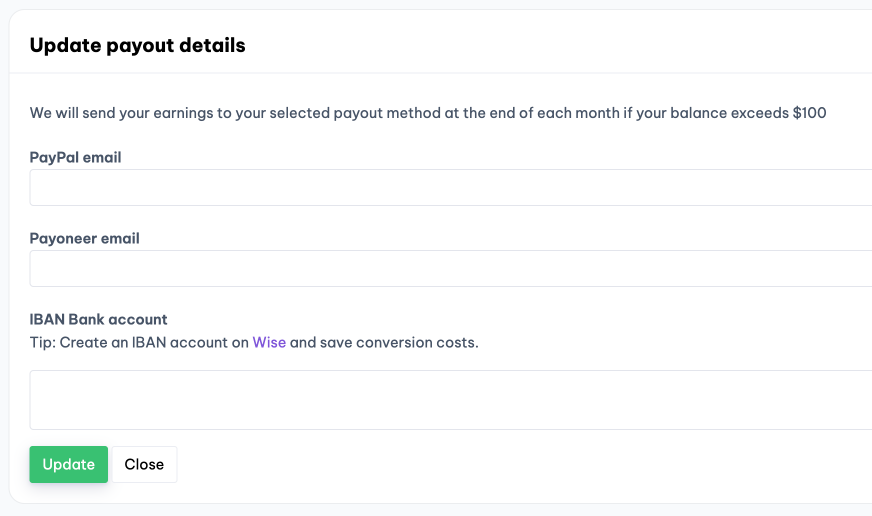This screenshot has height=516, width=872.
Task: Click the left edge of Payoneer input
Action: point(40,268)
